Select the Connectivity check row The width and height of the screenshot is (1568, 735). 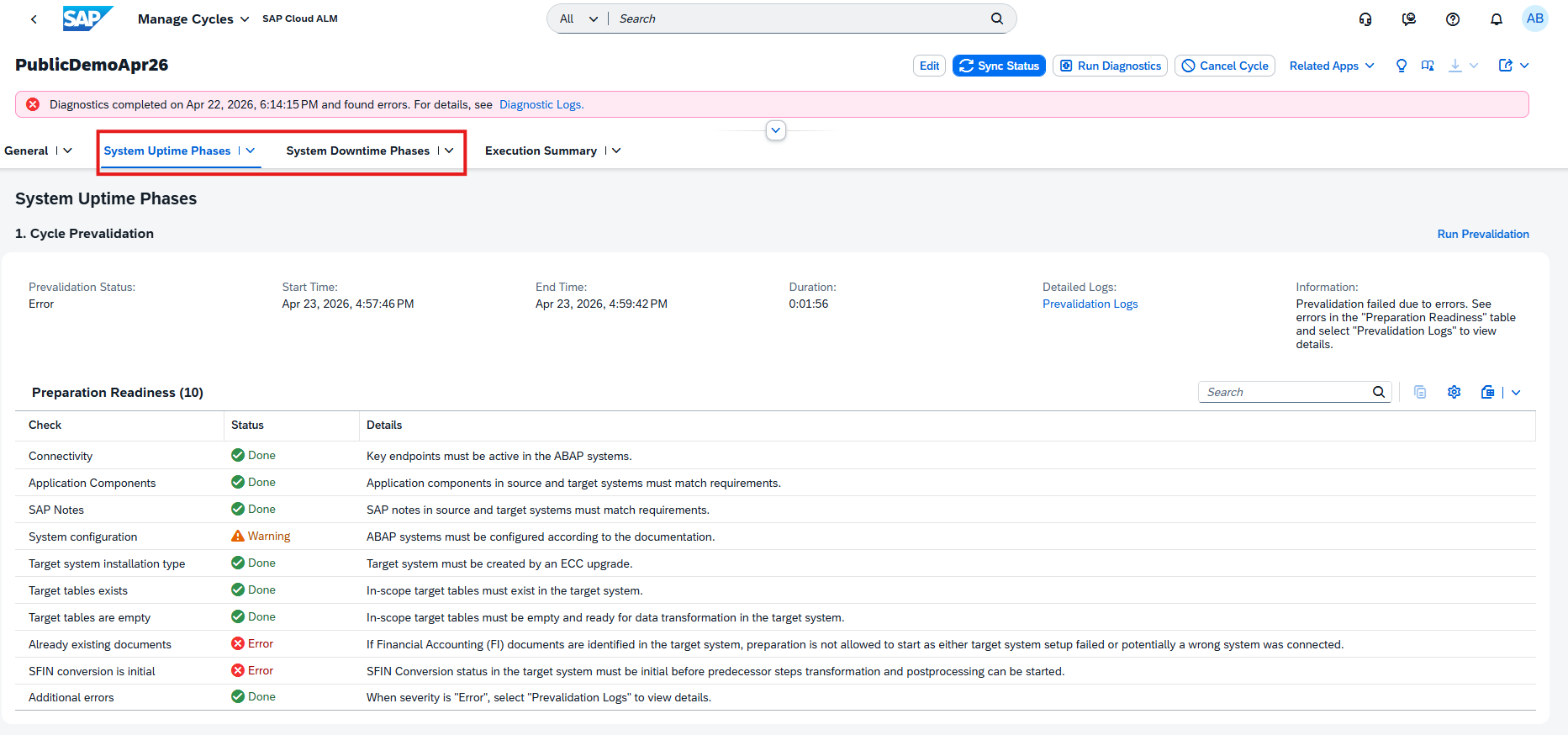775,456
